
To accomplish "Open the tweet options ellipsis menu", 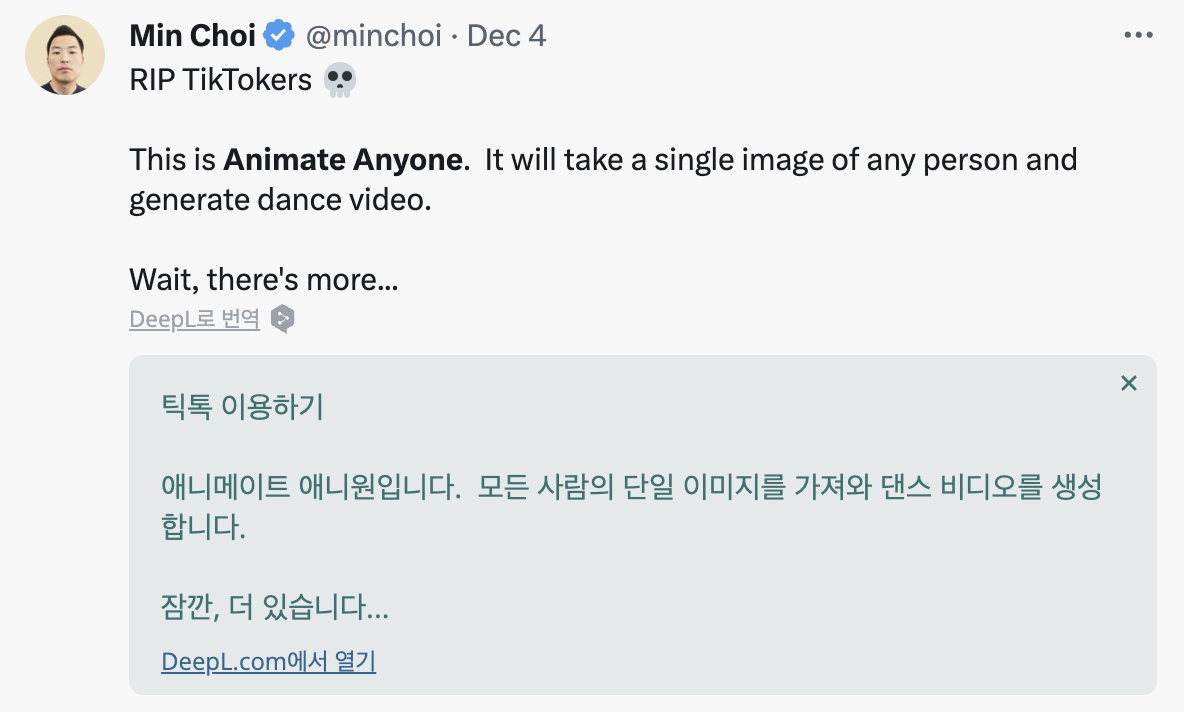I will [x=1138, y=34].
